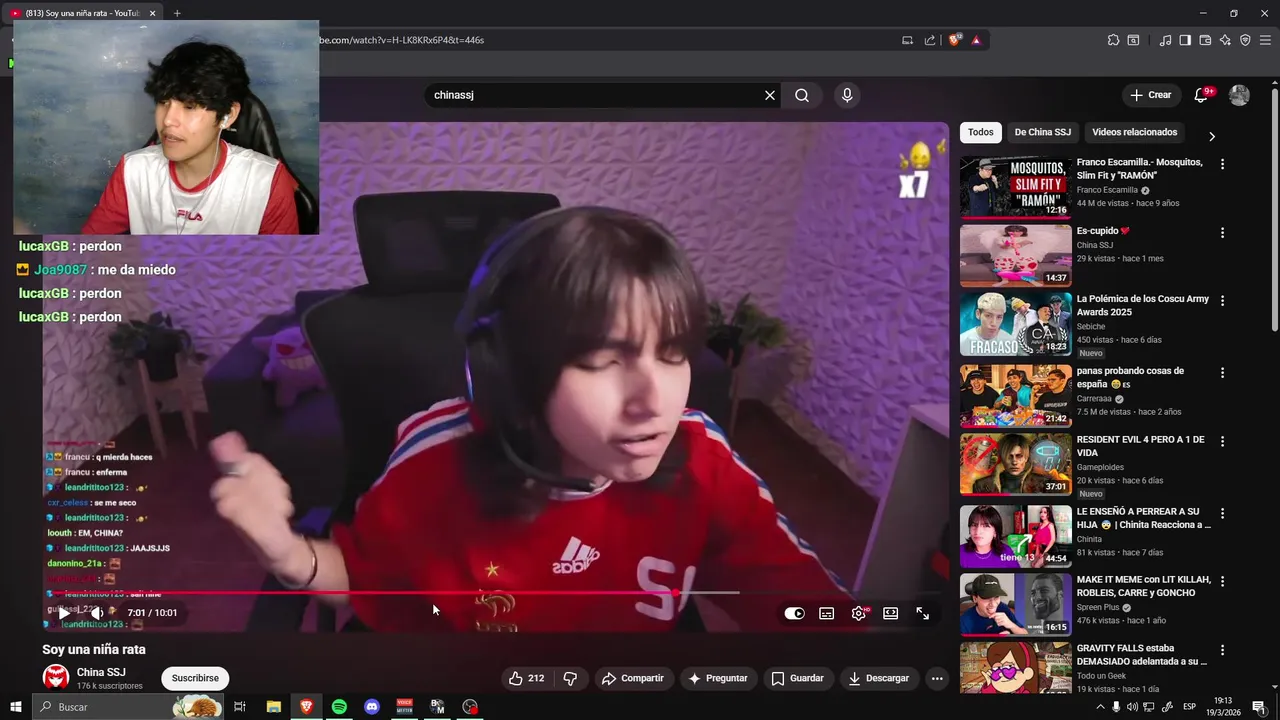
Task: Click the share page icon in address bar
Action: 930,40
